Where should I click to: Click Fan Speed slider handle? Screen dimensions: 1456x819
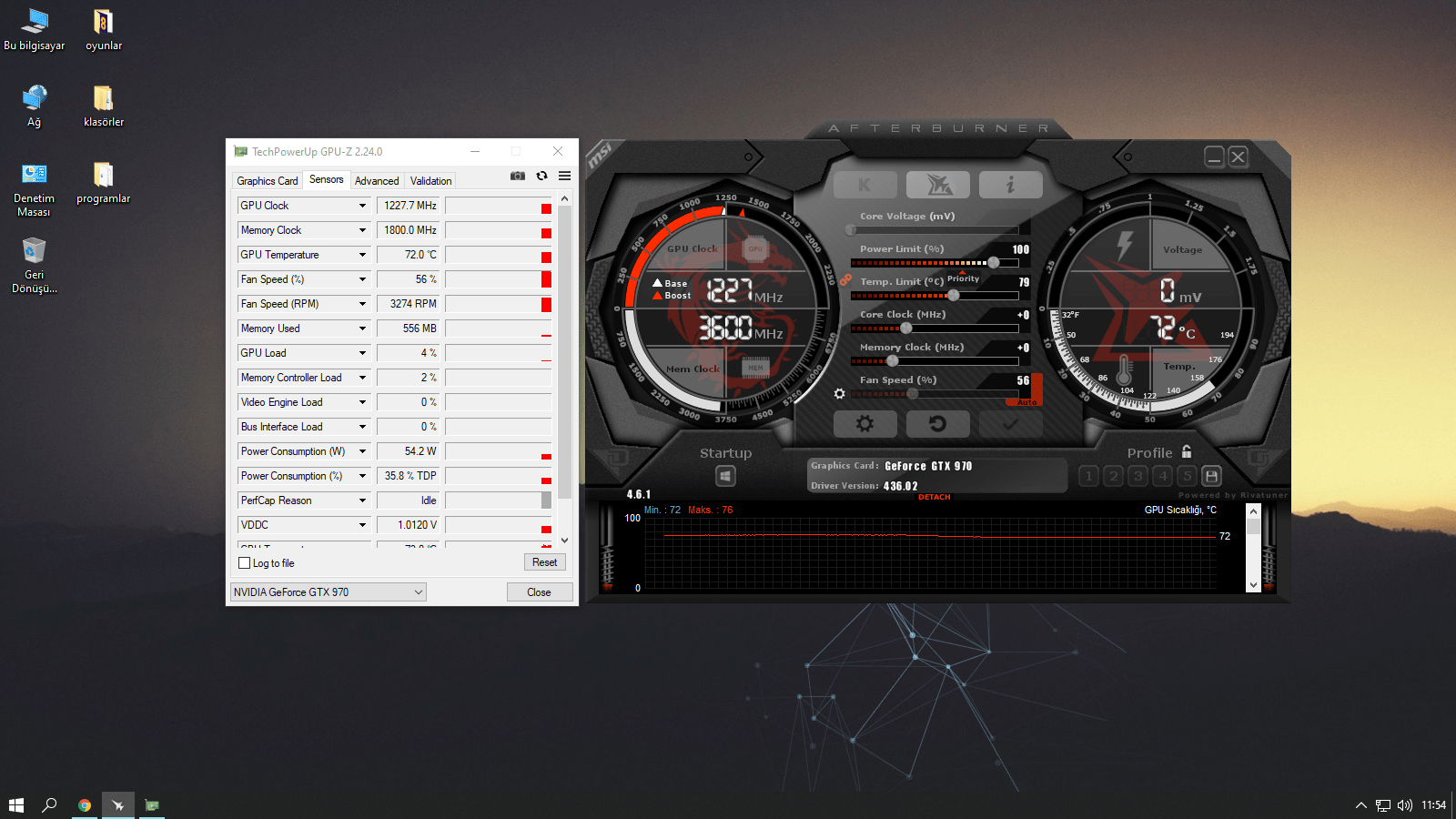click(x=913, y=393)
